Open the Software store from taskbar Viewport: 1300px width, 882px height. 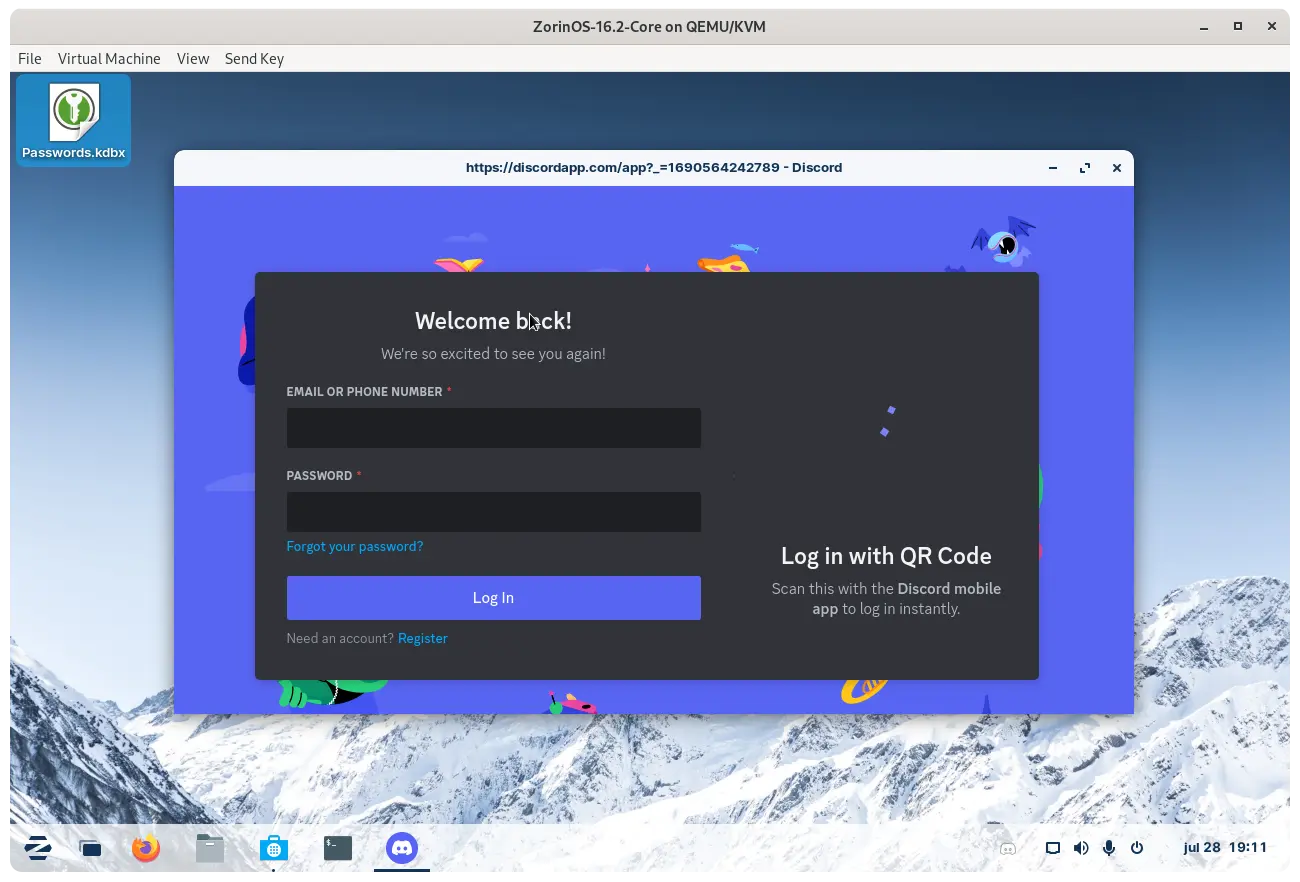pyautogui.click(x=273, y=849)
